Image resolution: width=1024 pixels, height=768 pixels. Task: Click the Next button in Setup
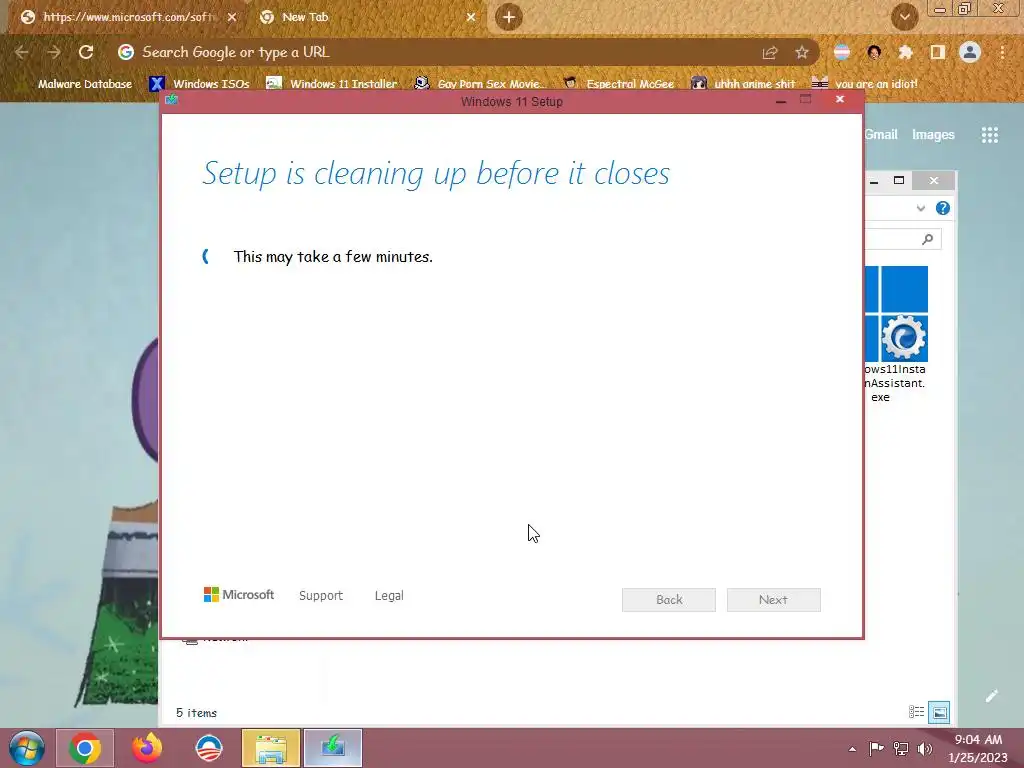[774, 600]
